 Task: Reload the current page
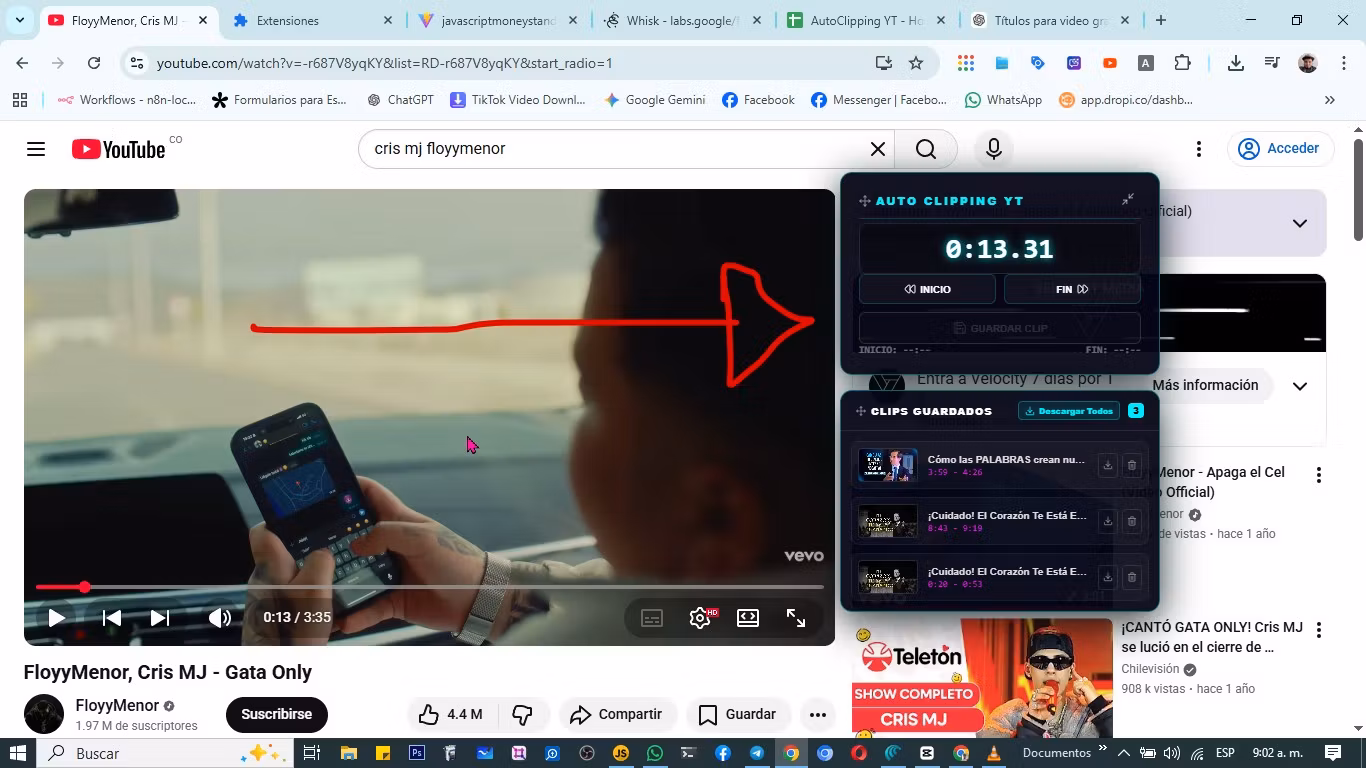94,63
